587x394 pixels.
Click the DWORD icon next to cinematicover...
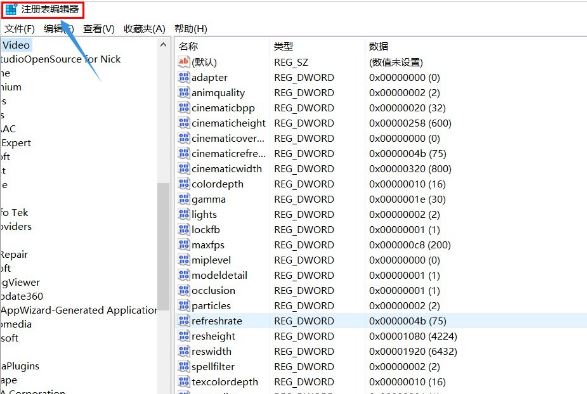183,138
